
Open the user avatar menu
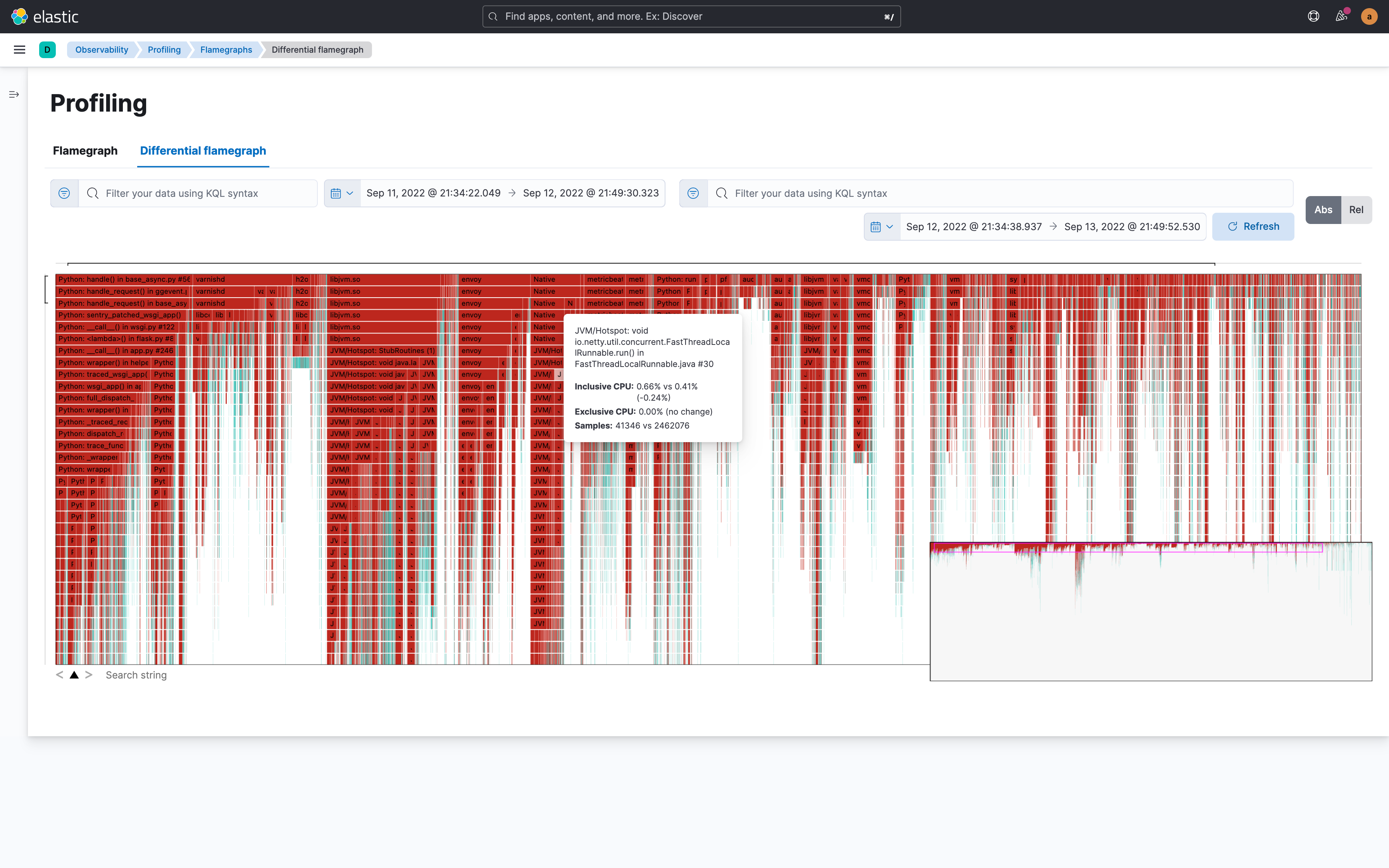[x=1369, y=17]
